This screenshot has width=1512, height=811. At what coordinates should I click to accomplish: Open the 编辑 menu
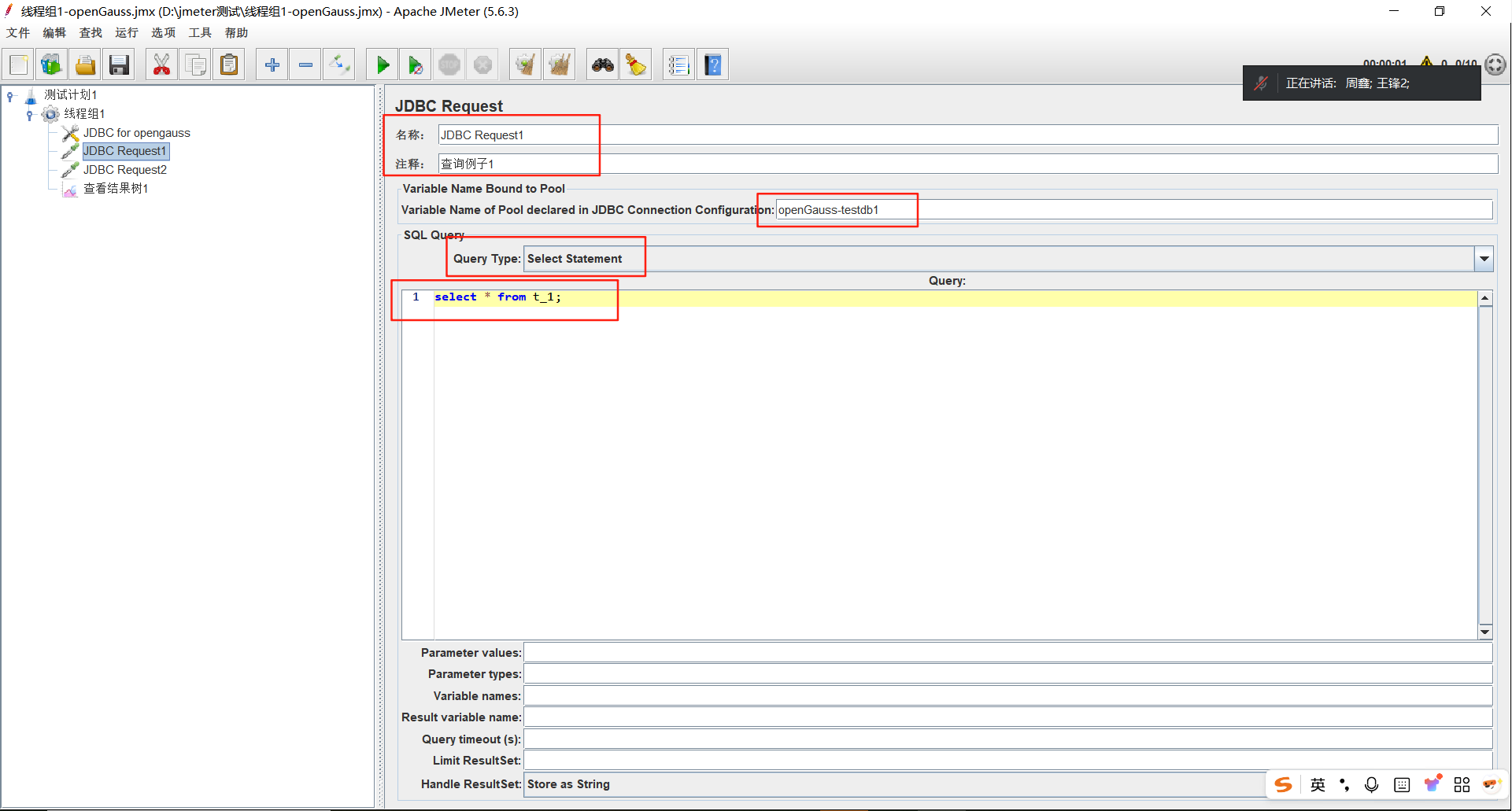pos(54,32)
